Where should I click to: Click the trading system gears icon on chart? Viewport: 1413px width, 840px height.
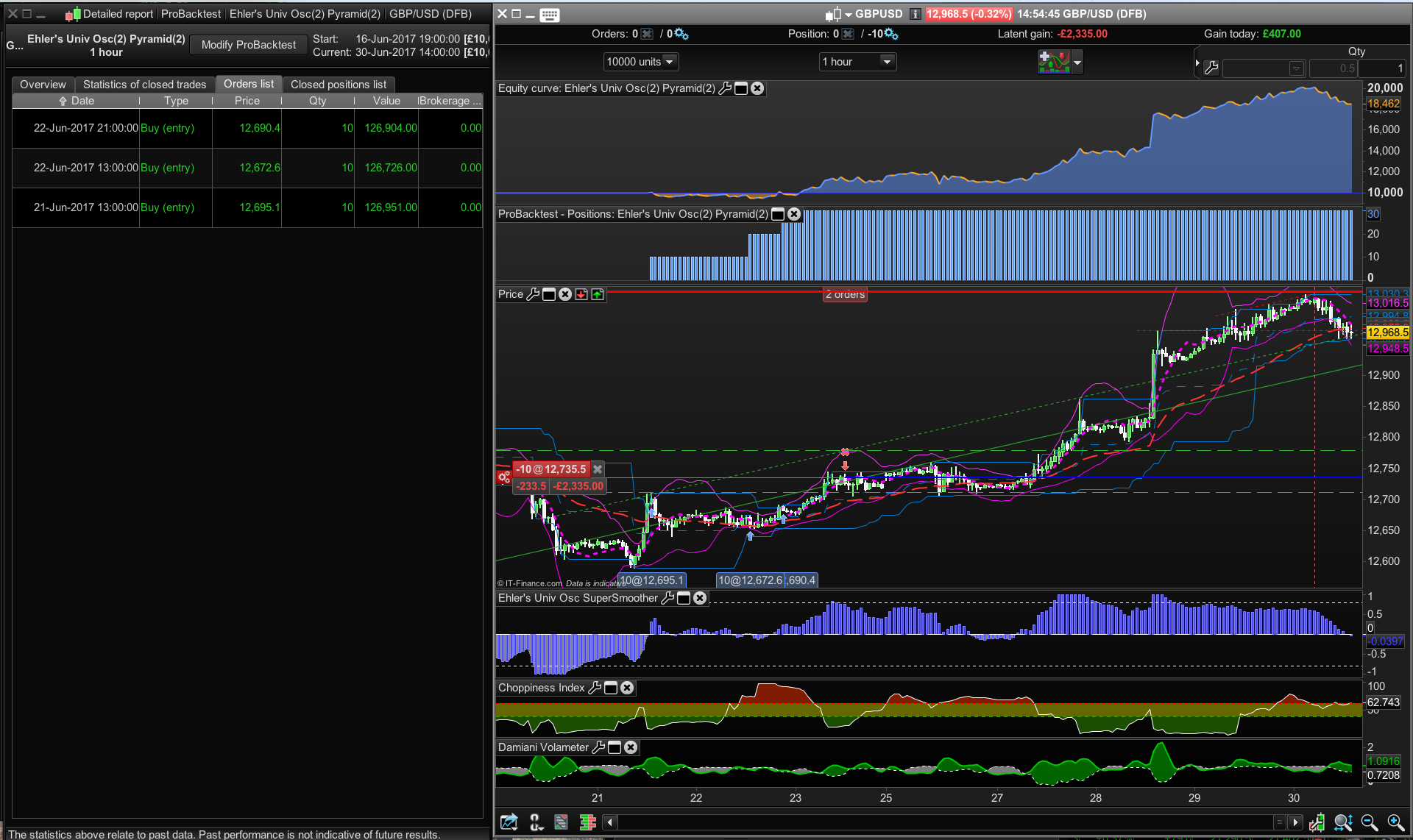[504, 477]
